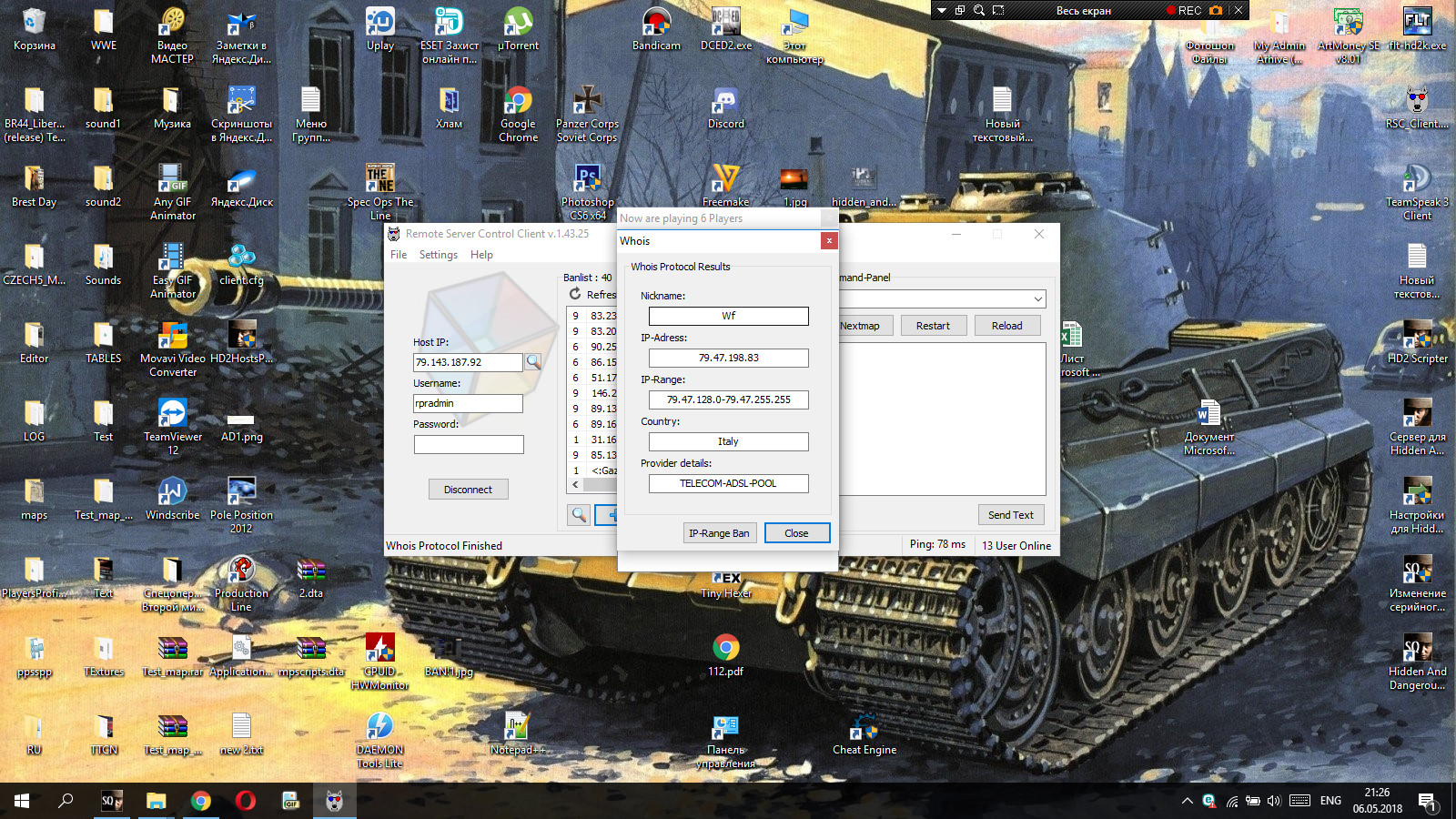Open File Explorer from the taskbar
This screenshot has height=819, width=1456.
point(157,801)
